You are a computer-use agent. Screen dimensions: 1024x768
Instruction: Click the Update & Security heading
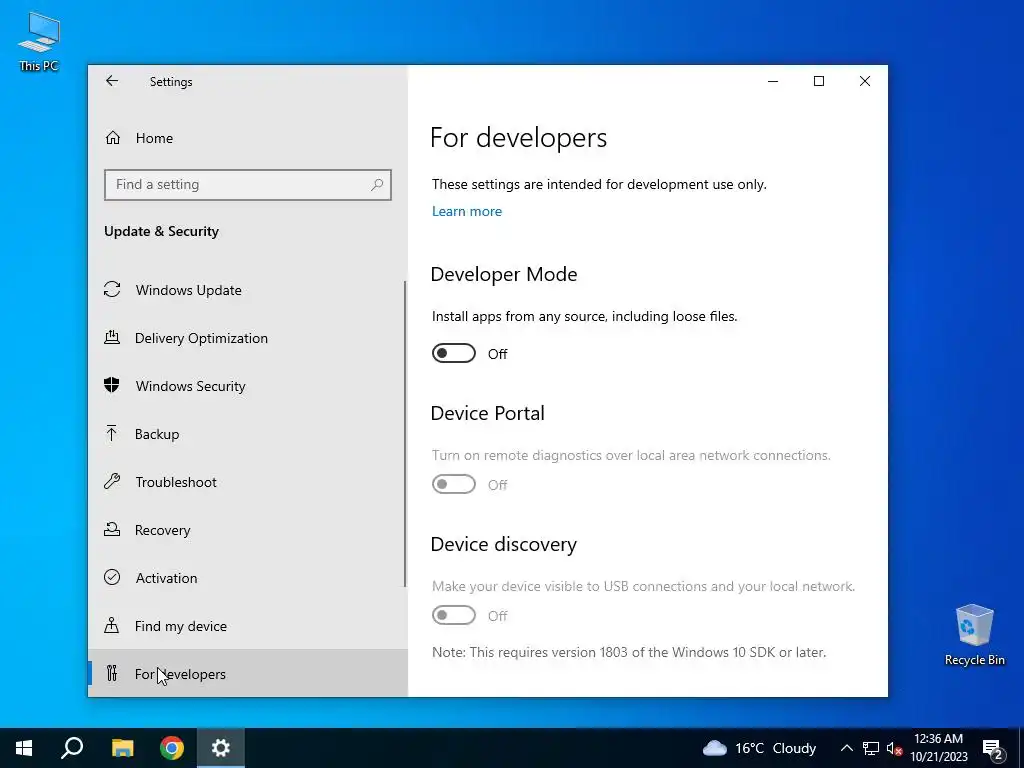tap(161, 231)
